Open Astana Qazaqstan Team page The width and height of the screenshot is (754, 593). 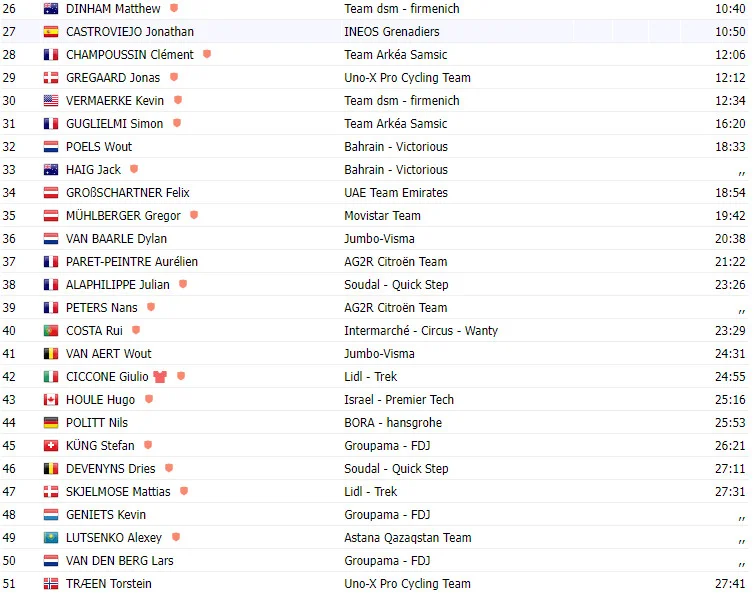point(408,538)
